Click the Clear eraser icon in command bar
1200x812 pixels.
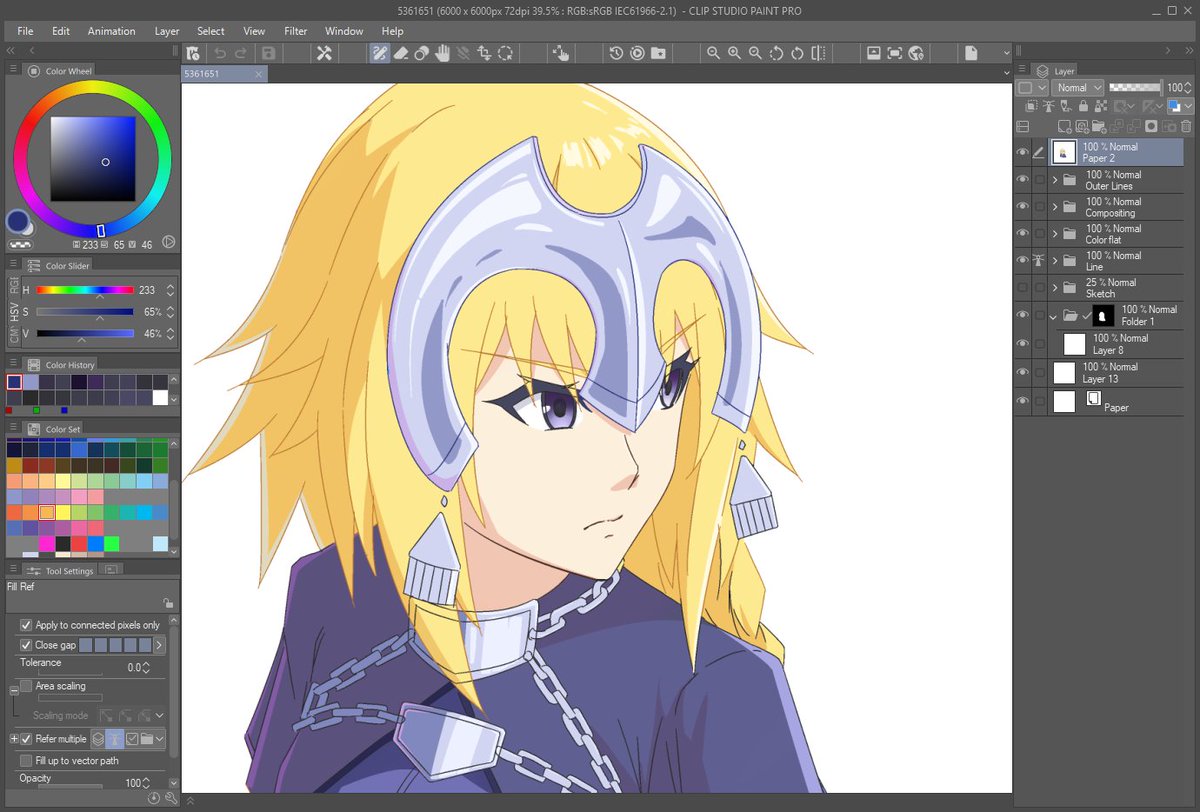tap(400, 53)
